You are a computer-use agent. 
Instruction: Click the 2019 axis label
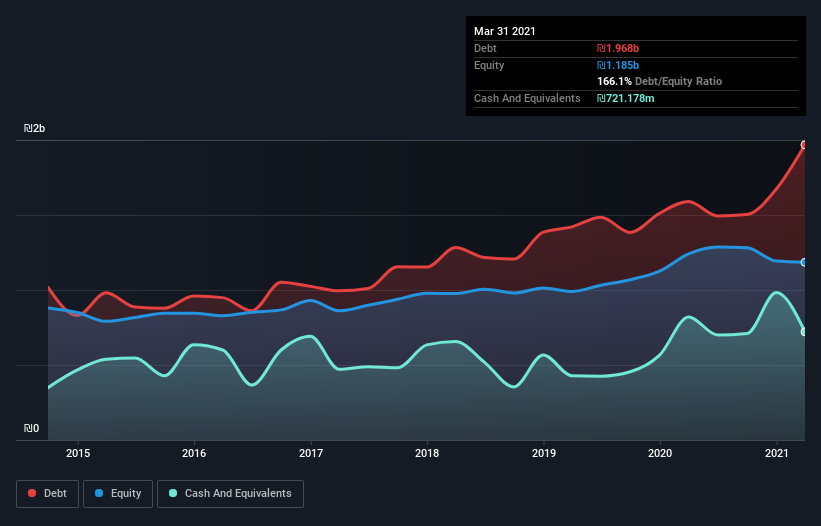tap(544, 453)
